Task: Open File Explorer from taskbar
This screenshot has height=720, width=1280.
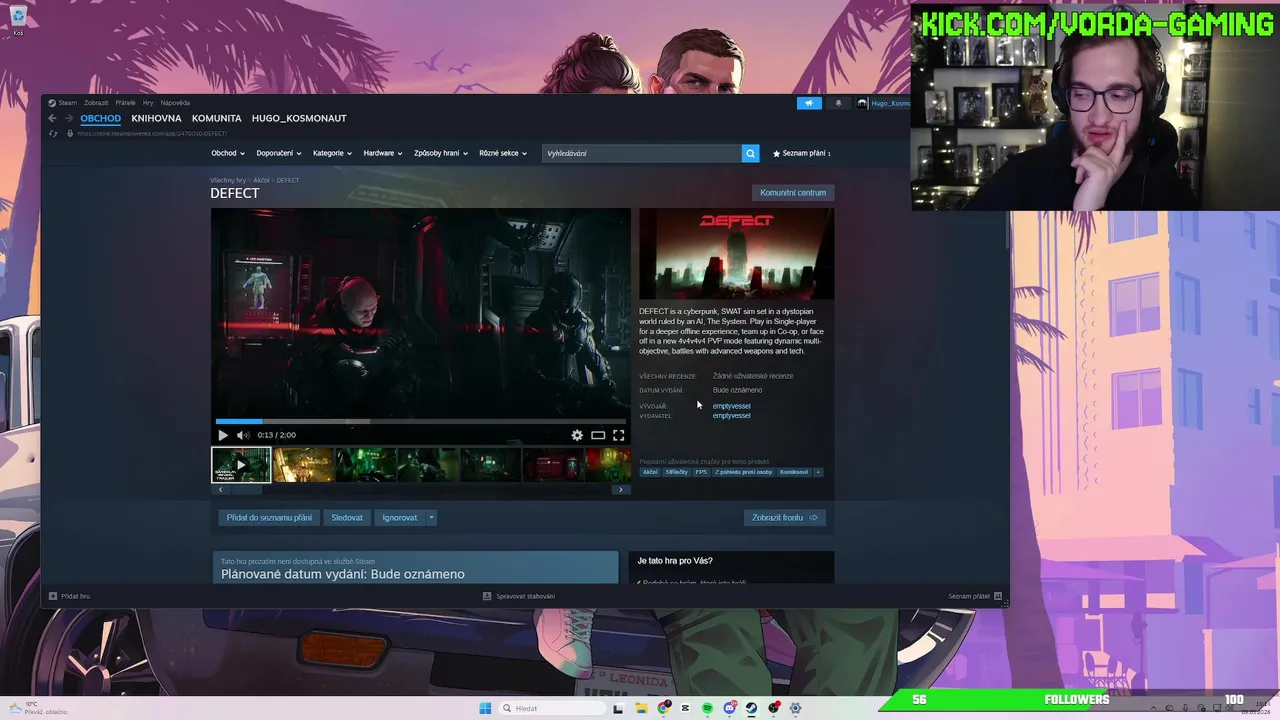Action: click(x=641, y=708)
